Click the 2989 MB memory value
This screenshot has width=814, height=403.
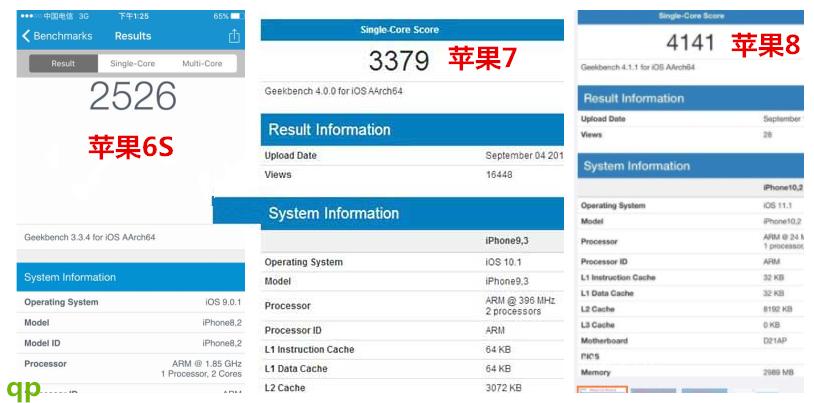tap(778, 372)
